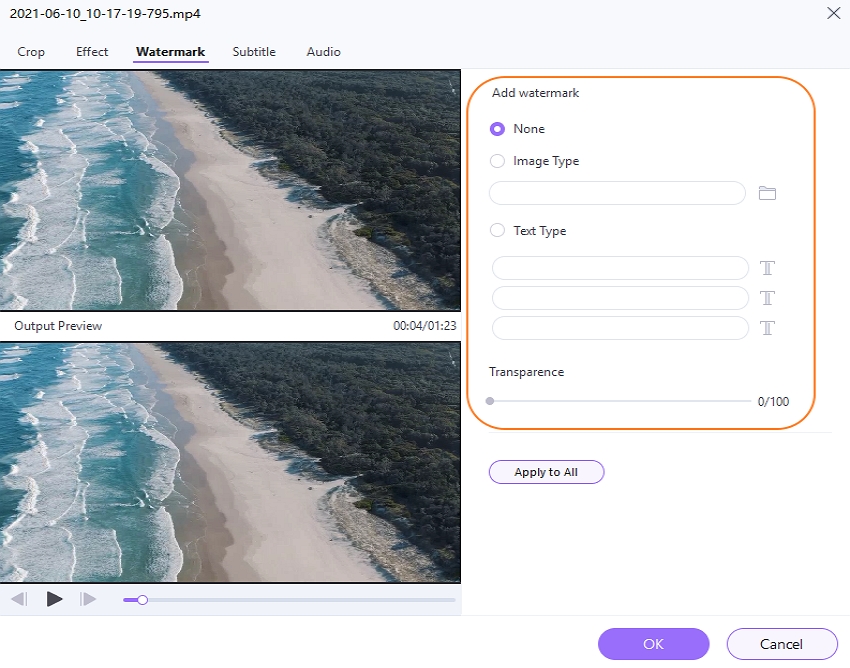Select the Image Type radio option

(x=497, y=161)
